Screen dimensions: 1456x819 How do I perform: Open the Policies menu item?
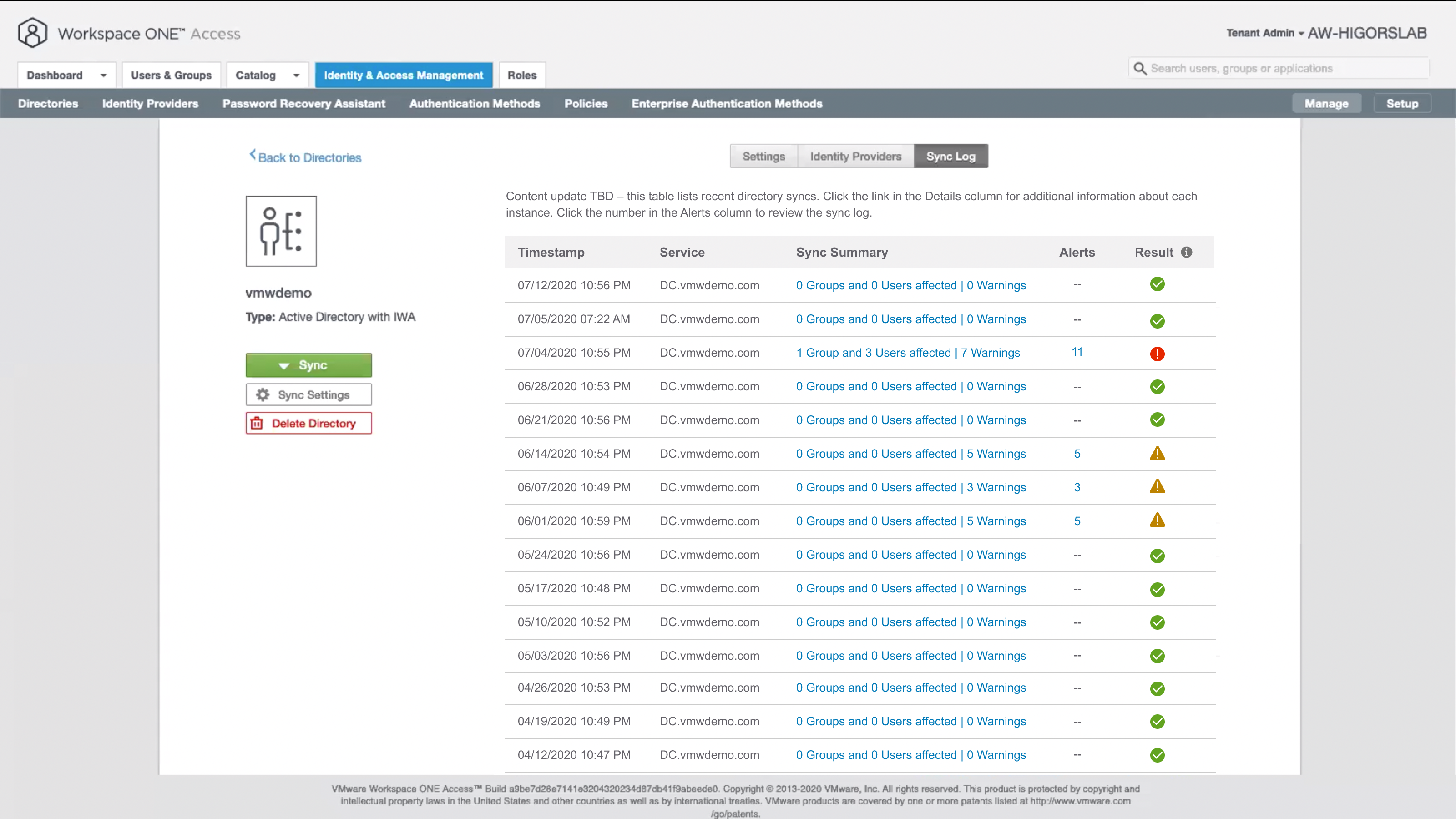(586, 103)
